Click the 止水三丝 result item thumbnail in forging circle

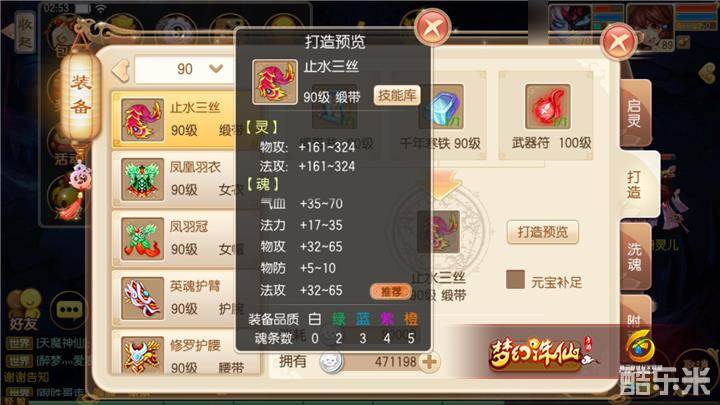tap(439, 232)
